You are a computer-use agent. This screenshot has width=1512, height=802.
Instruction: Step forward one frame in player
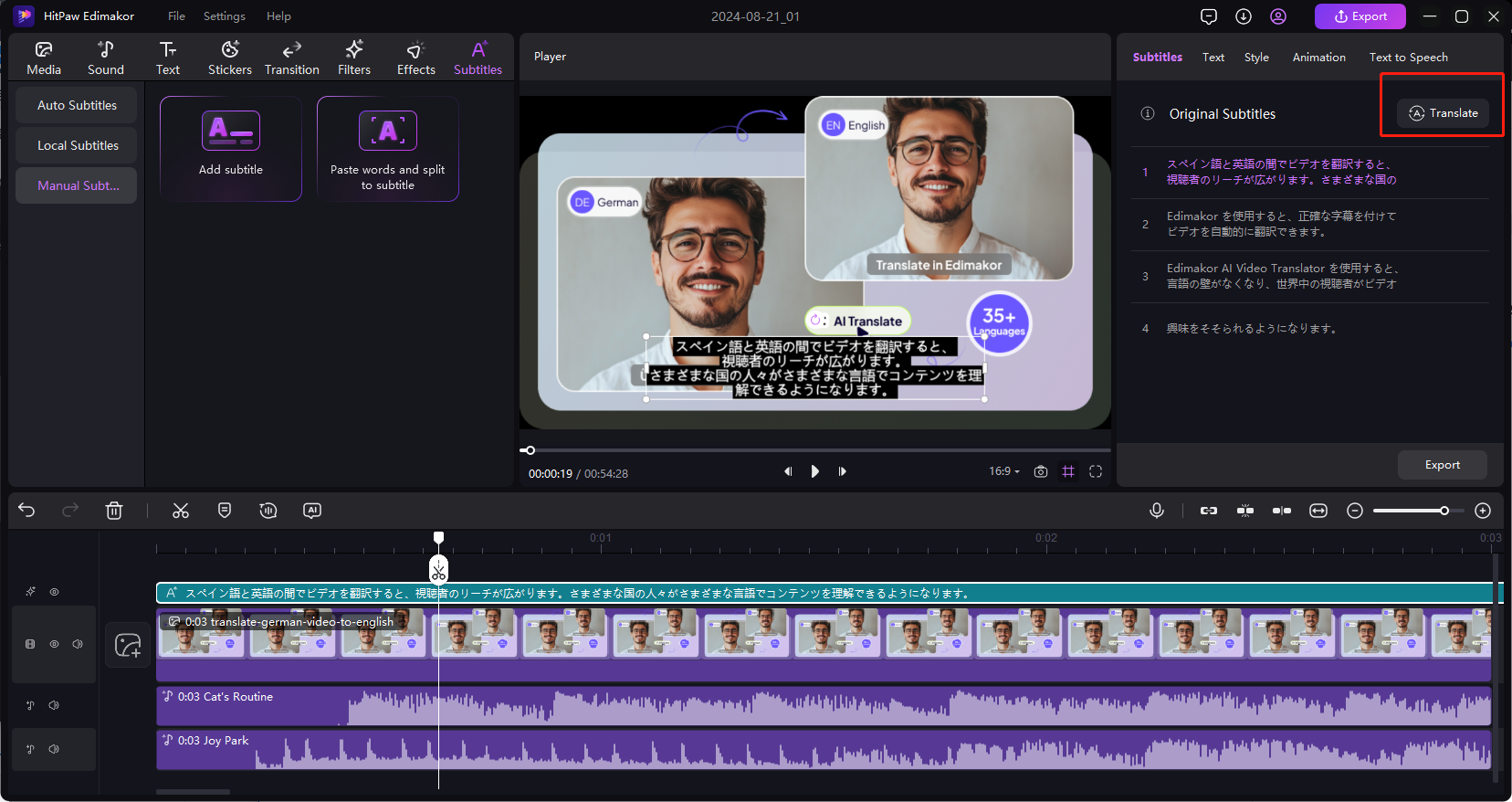843,471
